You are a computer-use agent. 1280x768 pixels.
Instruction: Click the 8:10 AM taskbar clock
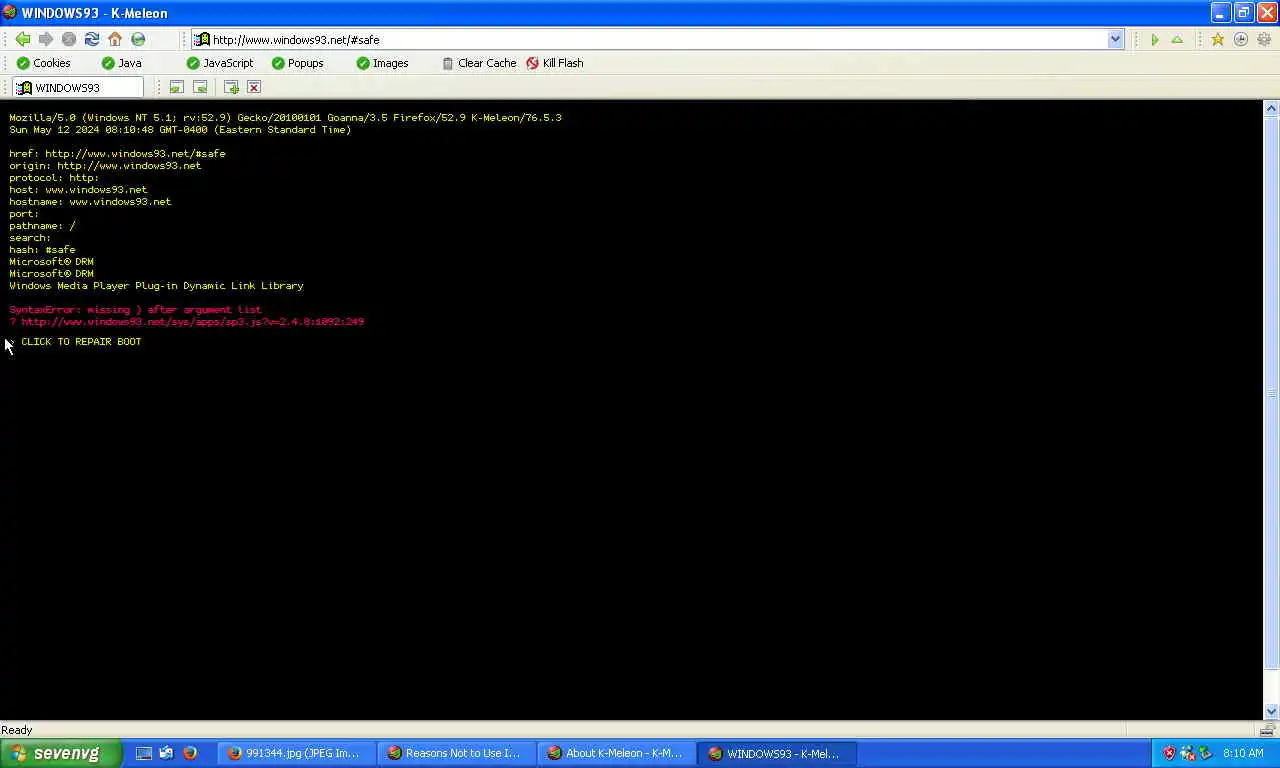[x=1243, y=754]
